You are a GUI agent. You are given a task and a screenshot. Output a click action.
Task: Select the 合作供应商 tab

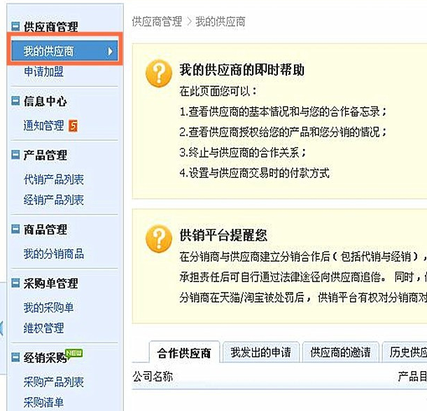click(x=184, y=353)
